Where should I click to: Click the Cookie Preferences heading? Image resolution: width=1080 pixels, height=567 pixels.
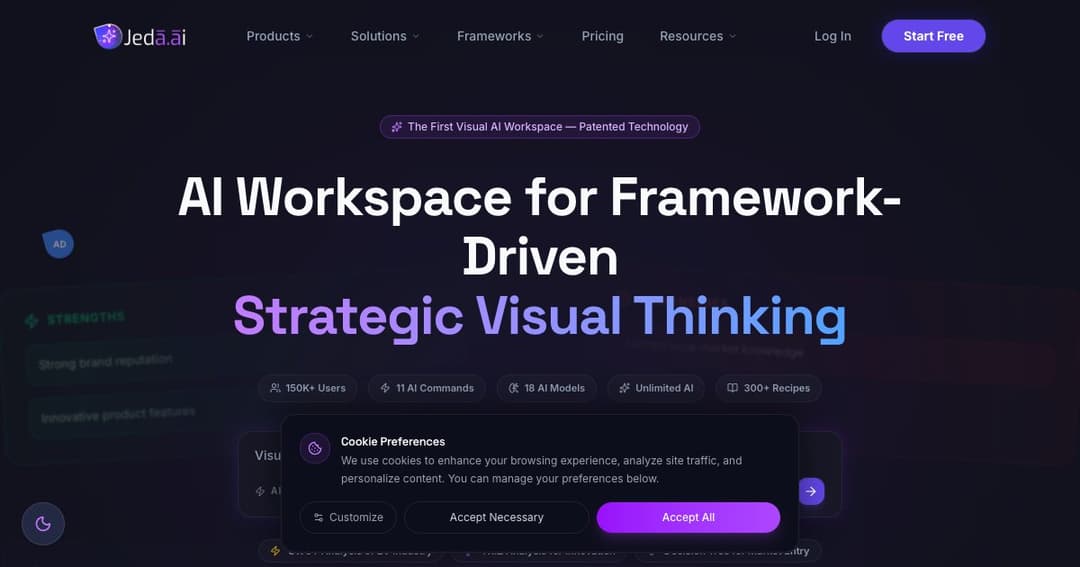[x=393, y=442]
